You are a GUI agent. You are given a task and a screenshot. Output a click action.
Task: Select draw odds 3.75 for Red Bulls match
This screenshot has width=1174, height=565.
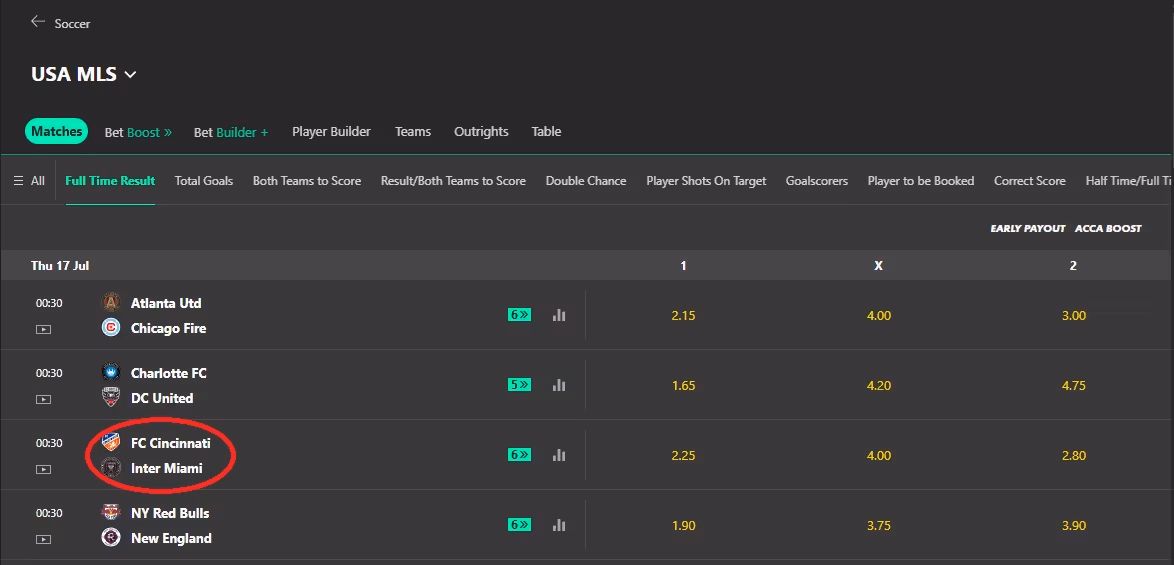point(879,525)
